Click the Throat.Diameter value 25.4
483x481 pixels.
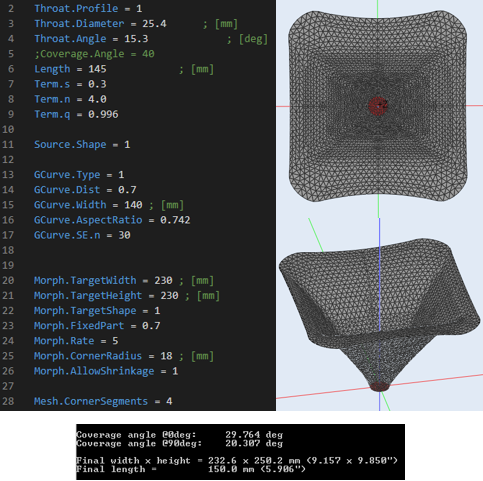tap(154, 24)
